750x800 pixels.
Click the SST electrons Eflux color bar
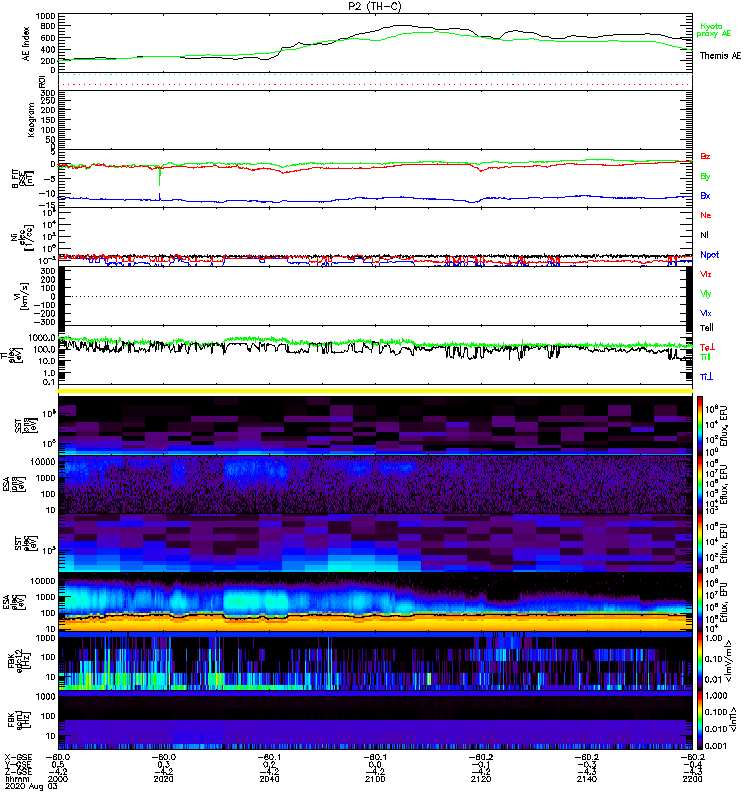[700, 543]
